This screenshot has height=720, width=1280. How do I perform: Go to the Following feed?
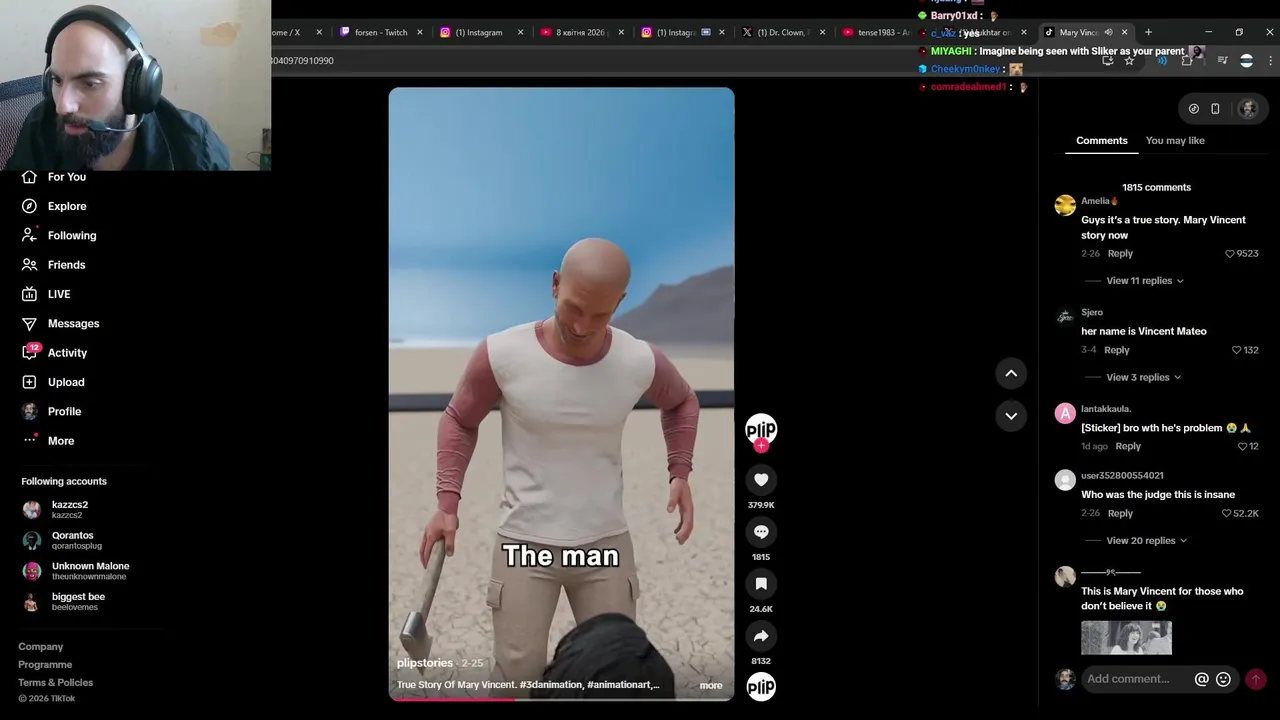(x=58, y=236)
